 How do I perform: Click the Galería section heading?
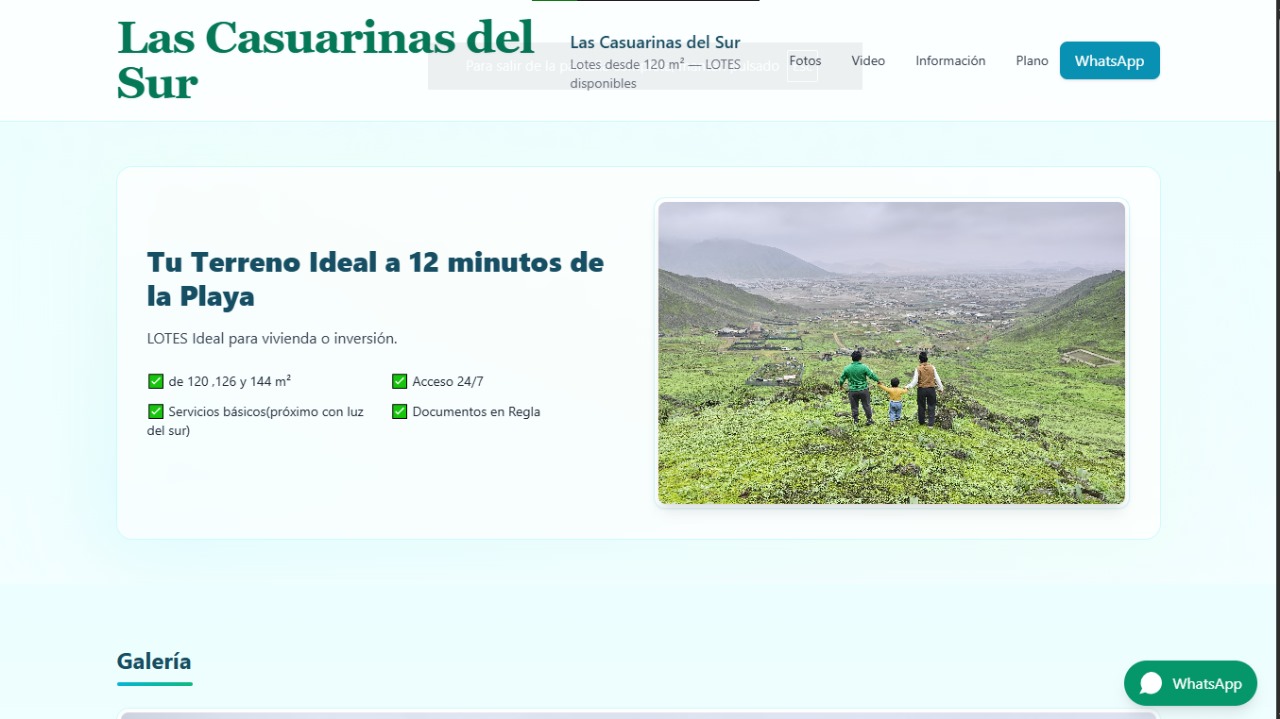(x=154, y=661)
